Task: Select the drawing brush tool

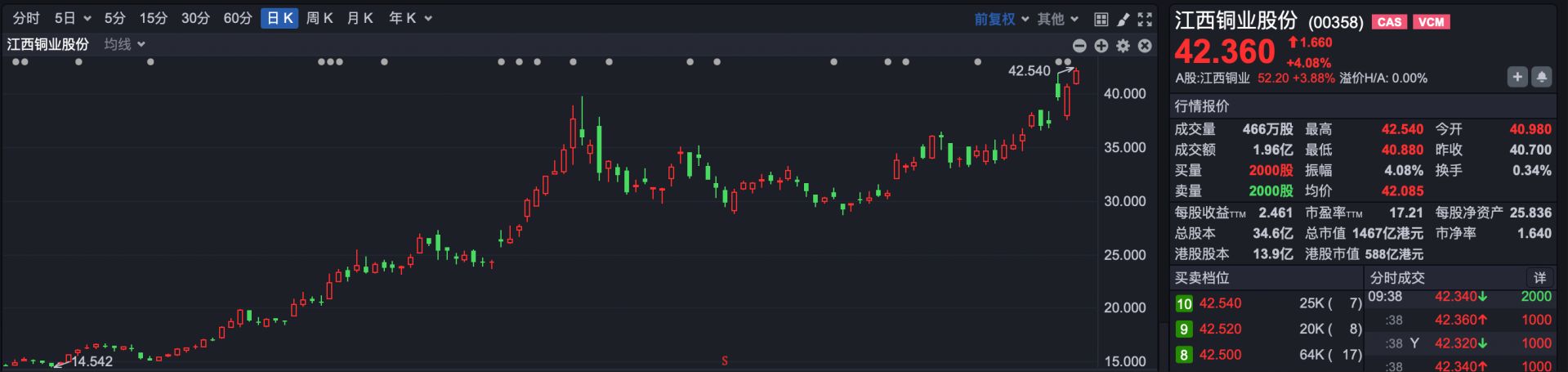Action: (x=1123, y=19)
